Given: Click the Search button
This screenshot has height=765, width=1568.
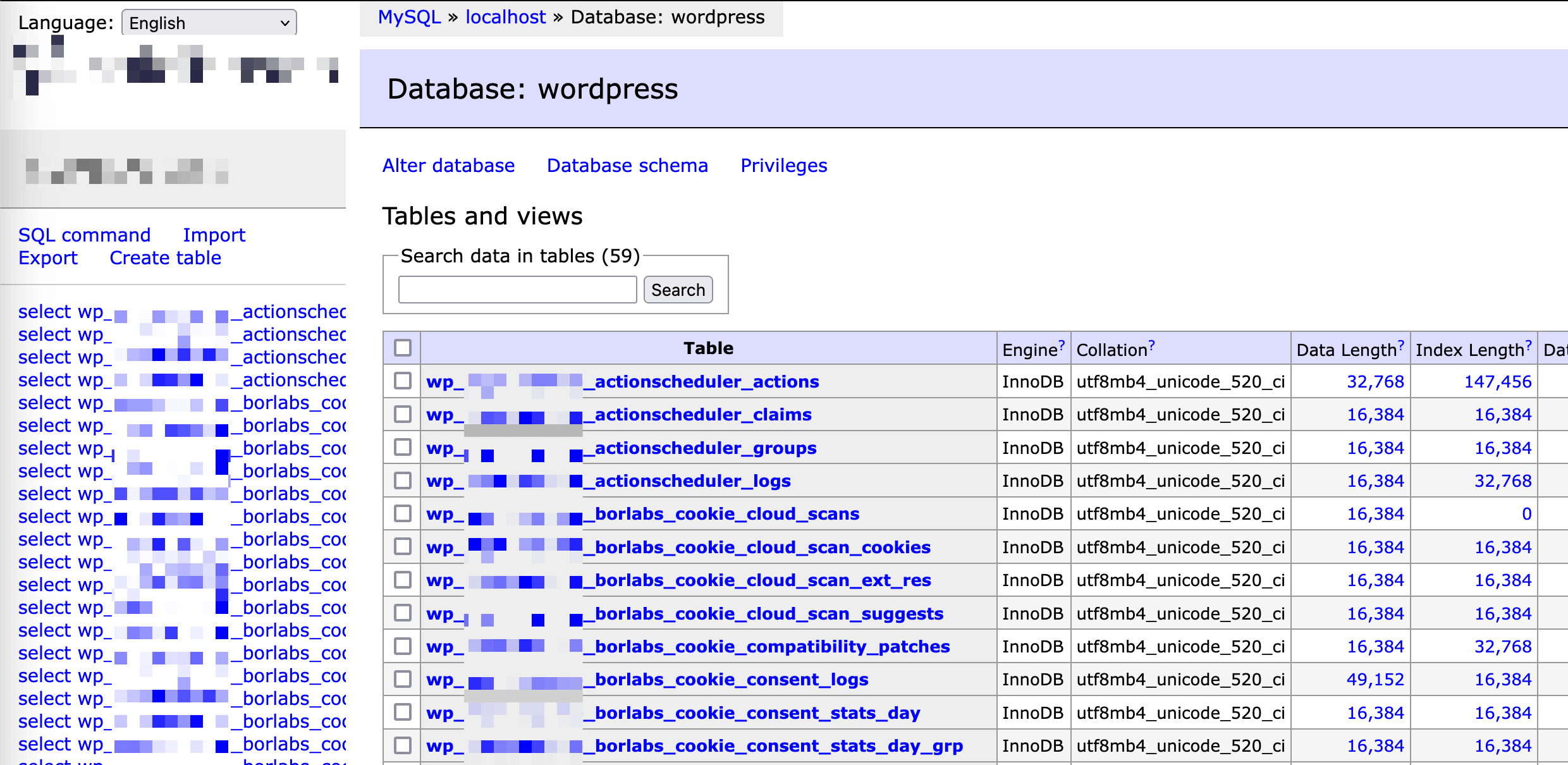Looking at the screenshot, I should tap(678, 290).
